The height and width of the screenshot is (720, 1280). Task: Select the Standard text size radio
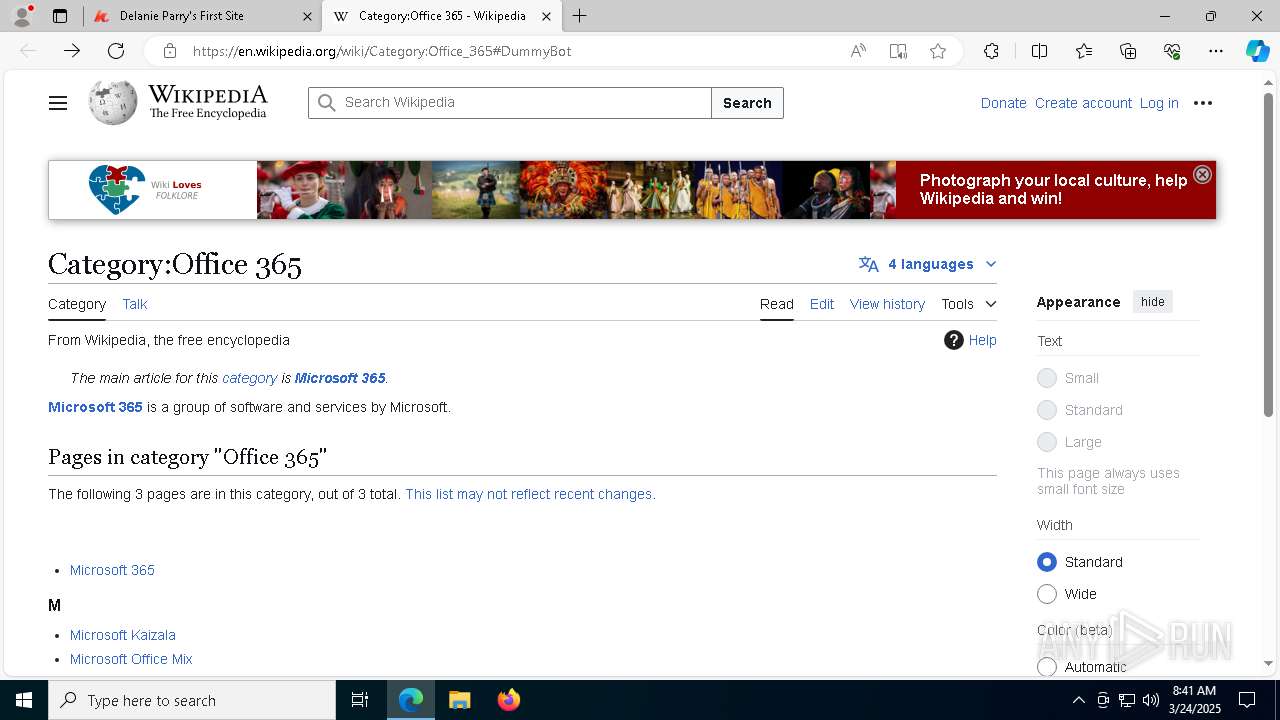tap(1047, 410)
